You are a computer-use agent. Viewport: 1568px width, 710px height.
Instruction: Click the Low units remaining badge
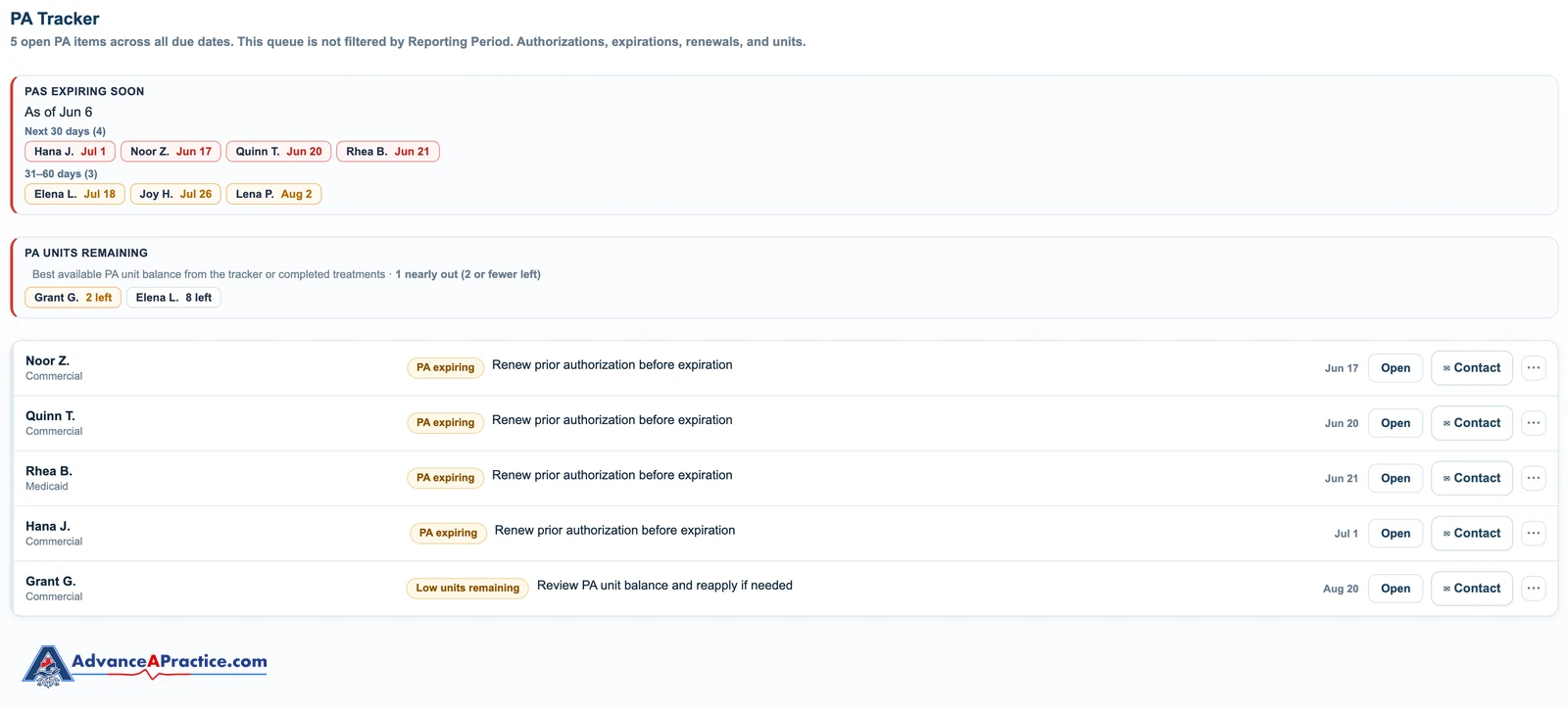coord(467,589)
